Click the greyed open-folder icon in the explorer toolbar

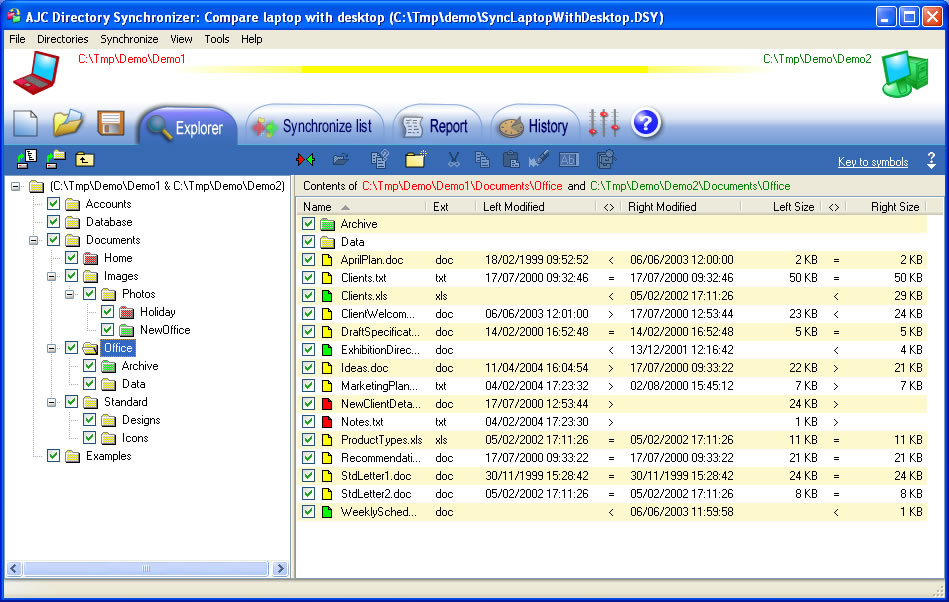pos(341,160)
